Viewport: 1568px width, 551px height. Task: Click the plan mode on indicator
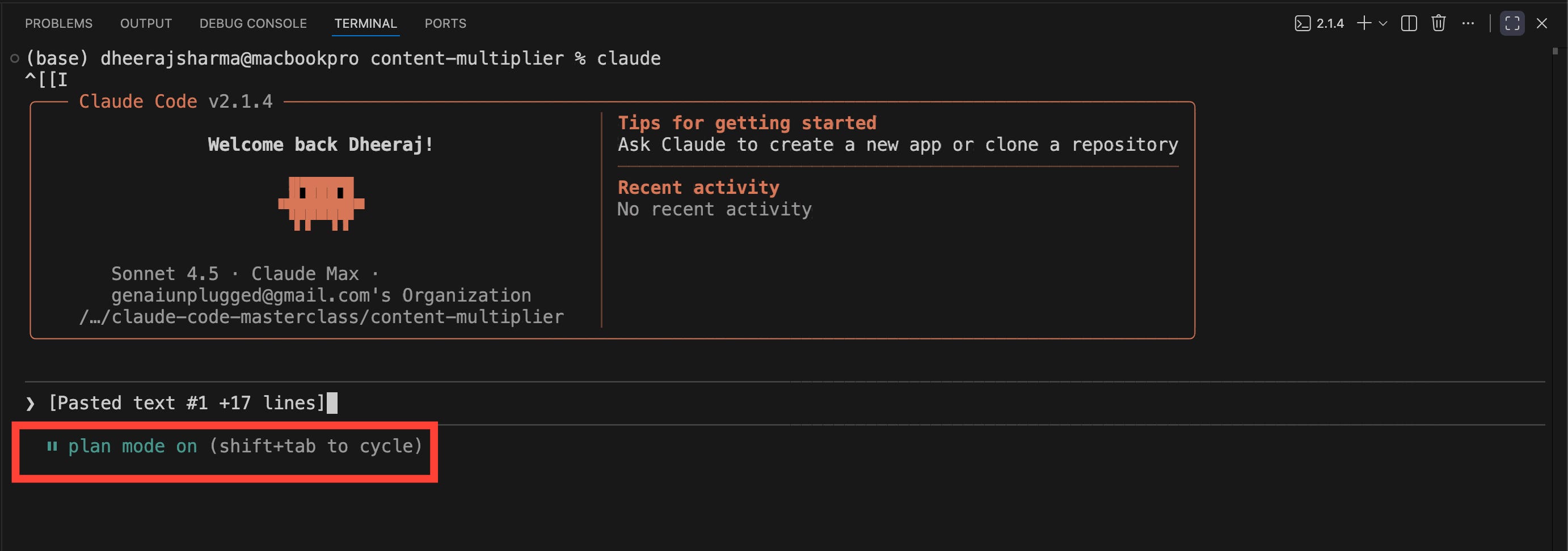pos(133,446)
